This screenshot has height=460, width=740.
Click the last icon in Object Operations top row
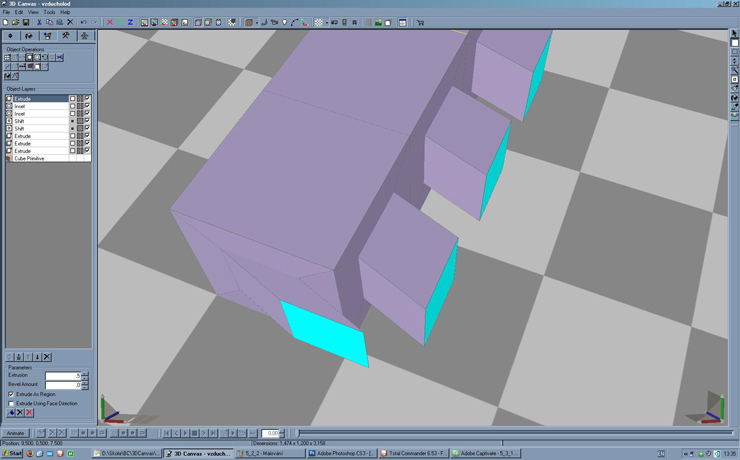(x=60, y=58)
